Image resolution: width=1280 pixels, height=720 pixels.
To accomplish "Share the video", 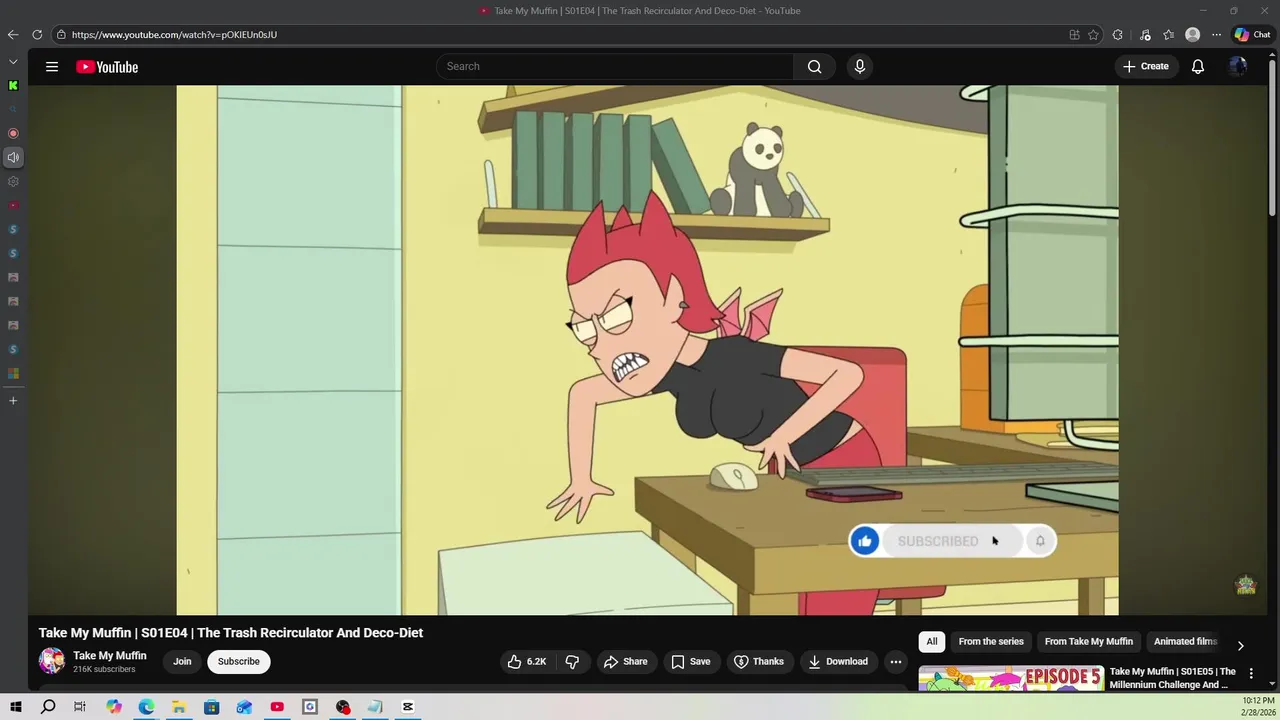I will click(625, 661).
